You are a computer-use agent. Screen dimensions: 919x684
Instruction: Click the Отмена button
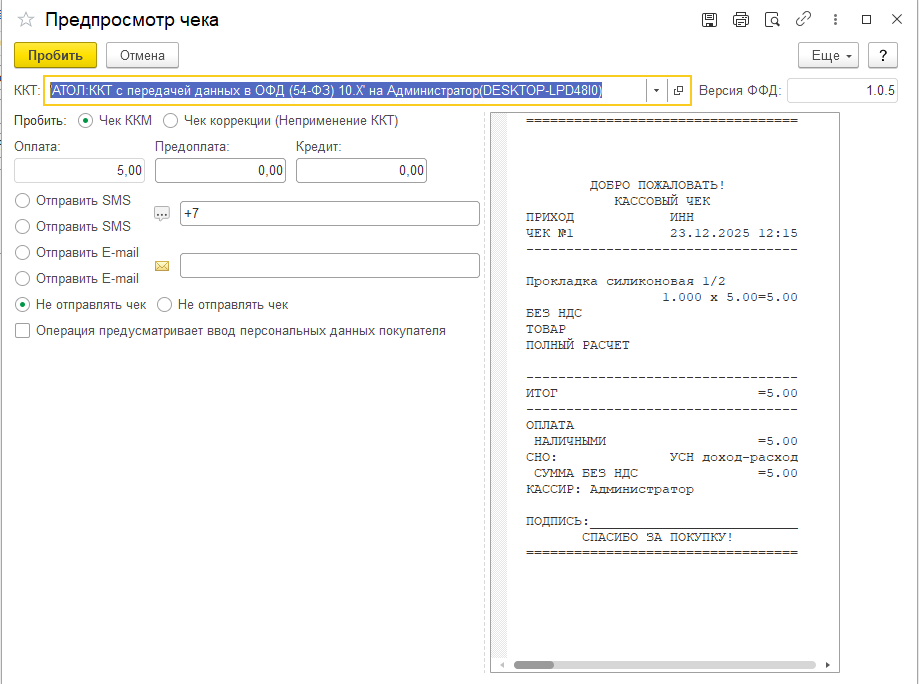click(142, 55)
